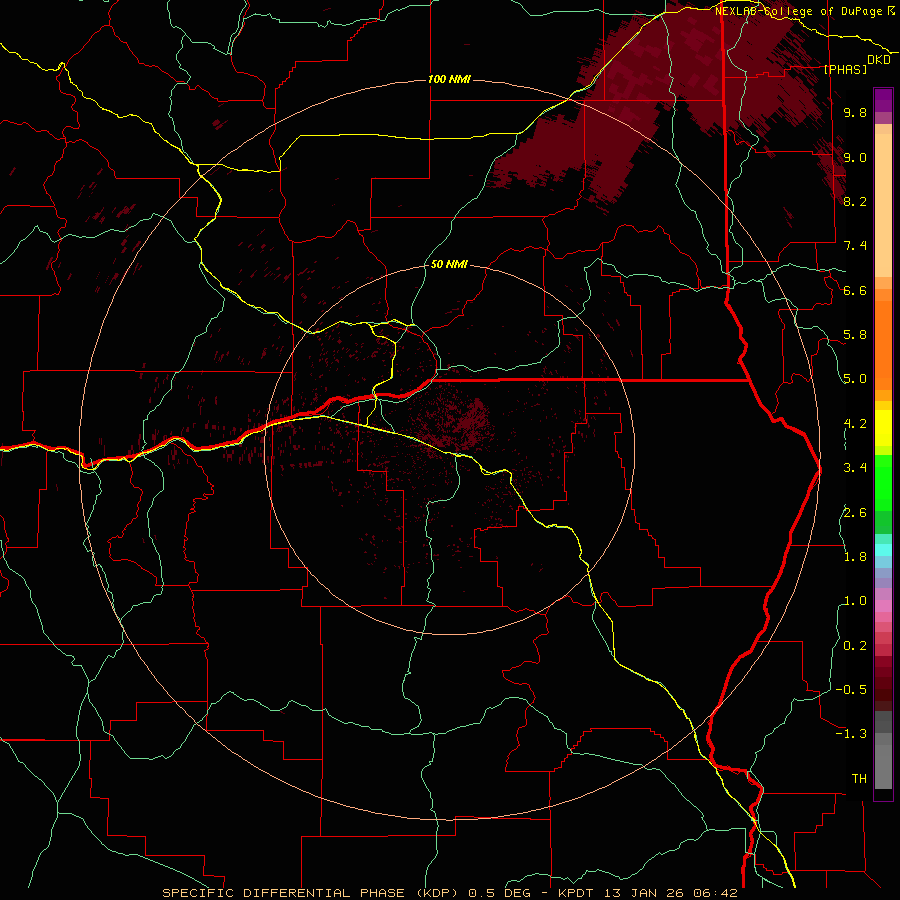Pick the purple top segment of color bar
This screenshot has width=900, height=900.
point(883,100)
